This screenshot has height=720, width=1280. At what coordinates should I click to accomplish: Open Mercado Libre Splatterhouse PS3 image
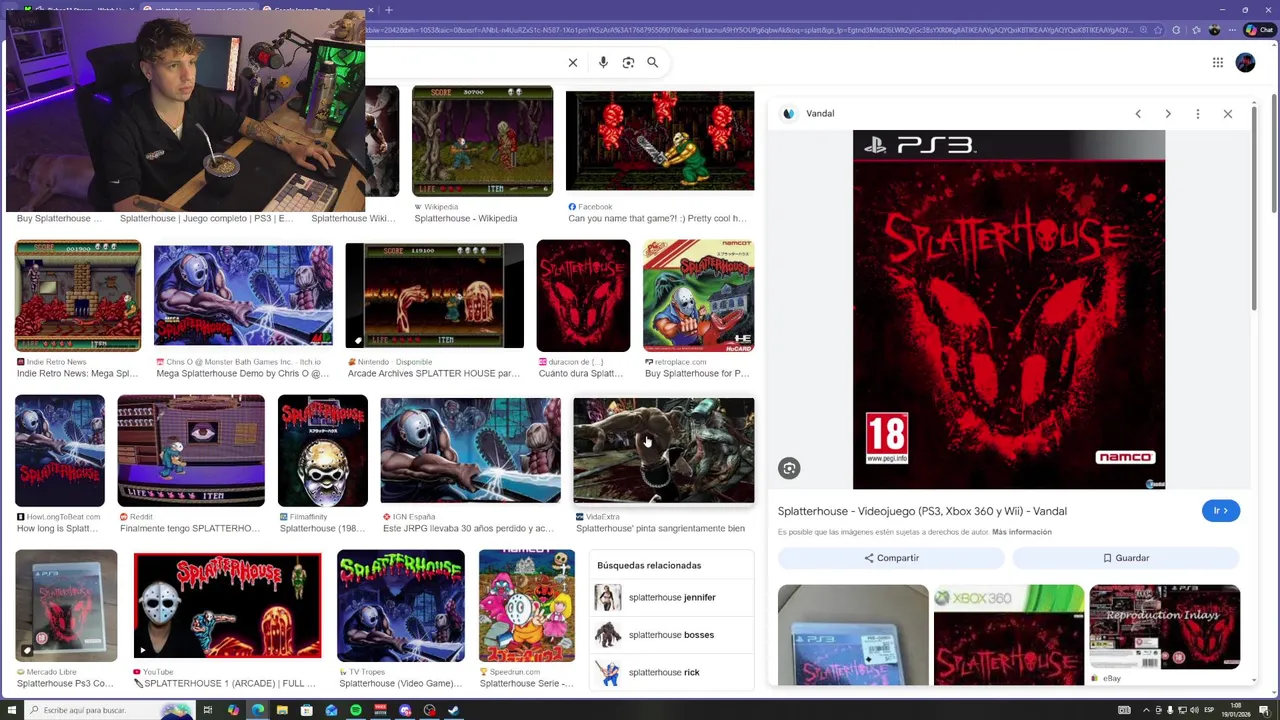tap(66, 606)
